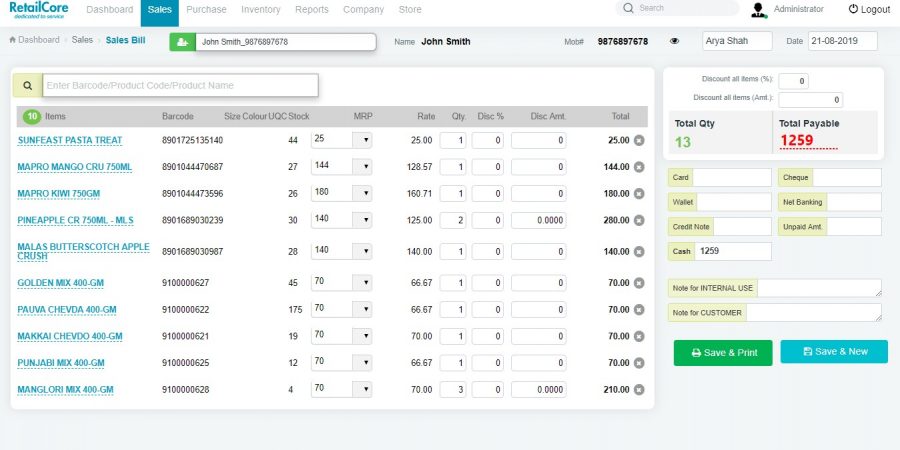Click the Total Payable amount 1259
Image resolution: width=900 pixels, height=450 pixels.
click(x=796, y=140)
